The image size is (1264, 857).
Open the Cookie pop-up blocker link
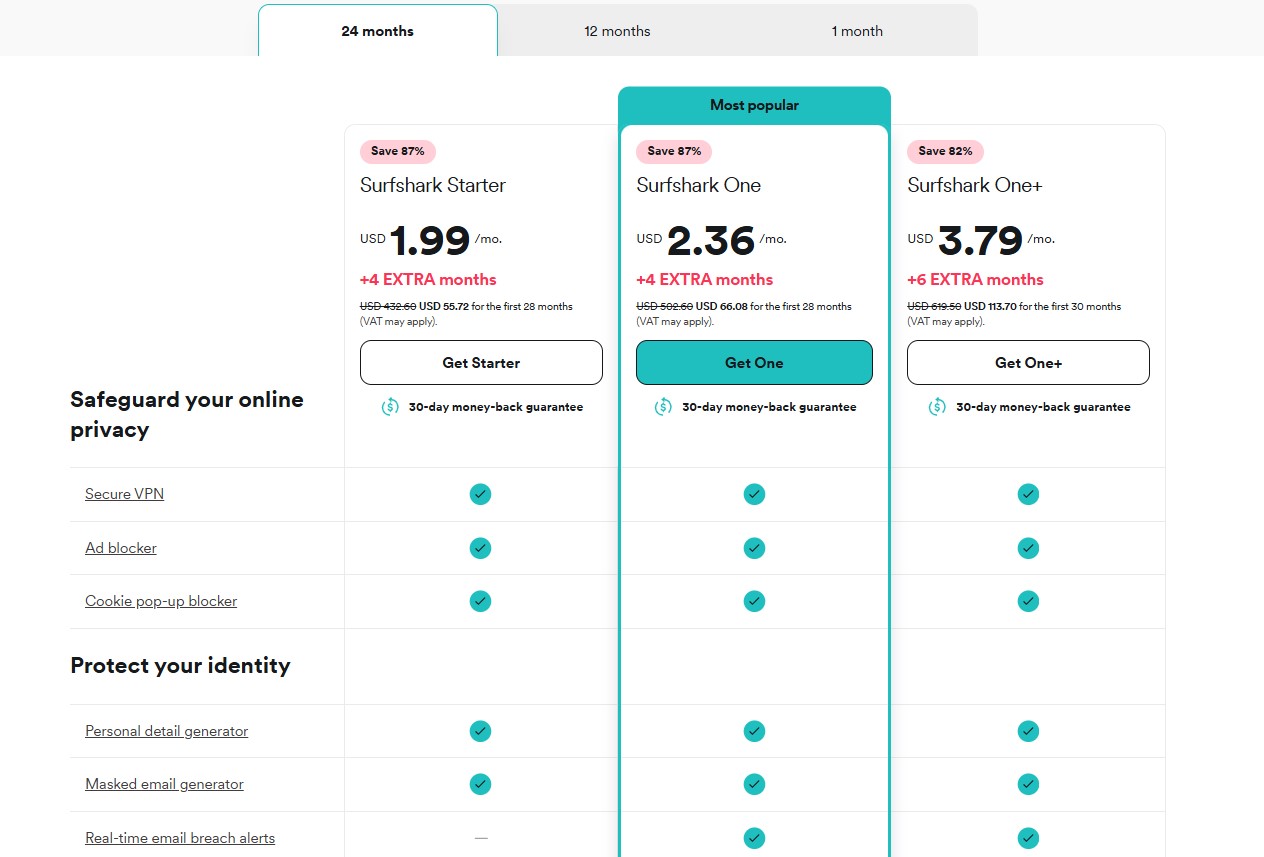point(161,601)
